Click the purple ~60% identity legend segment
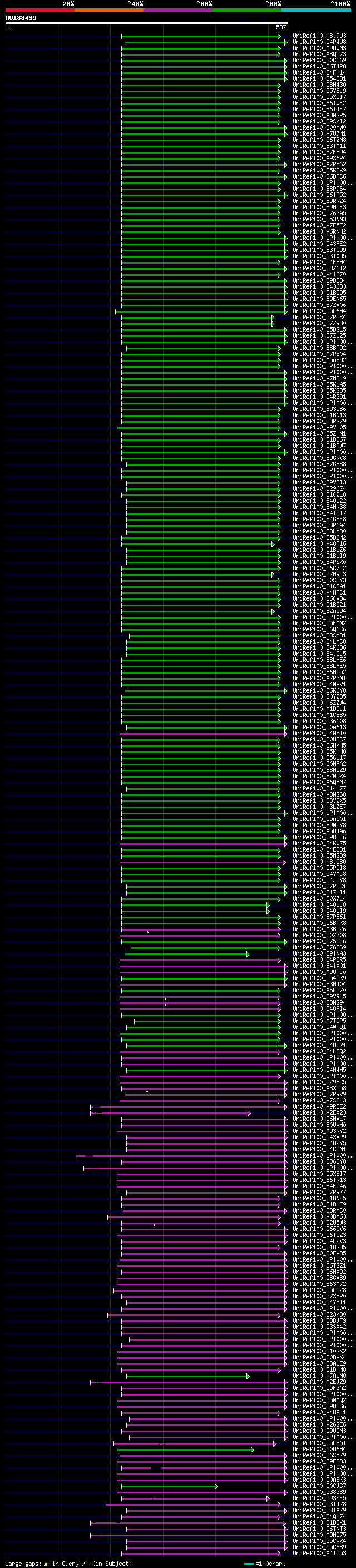Image resolution: width=356 pixels, height=1568 pixels. coord(179,10)
